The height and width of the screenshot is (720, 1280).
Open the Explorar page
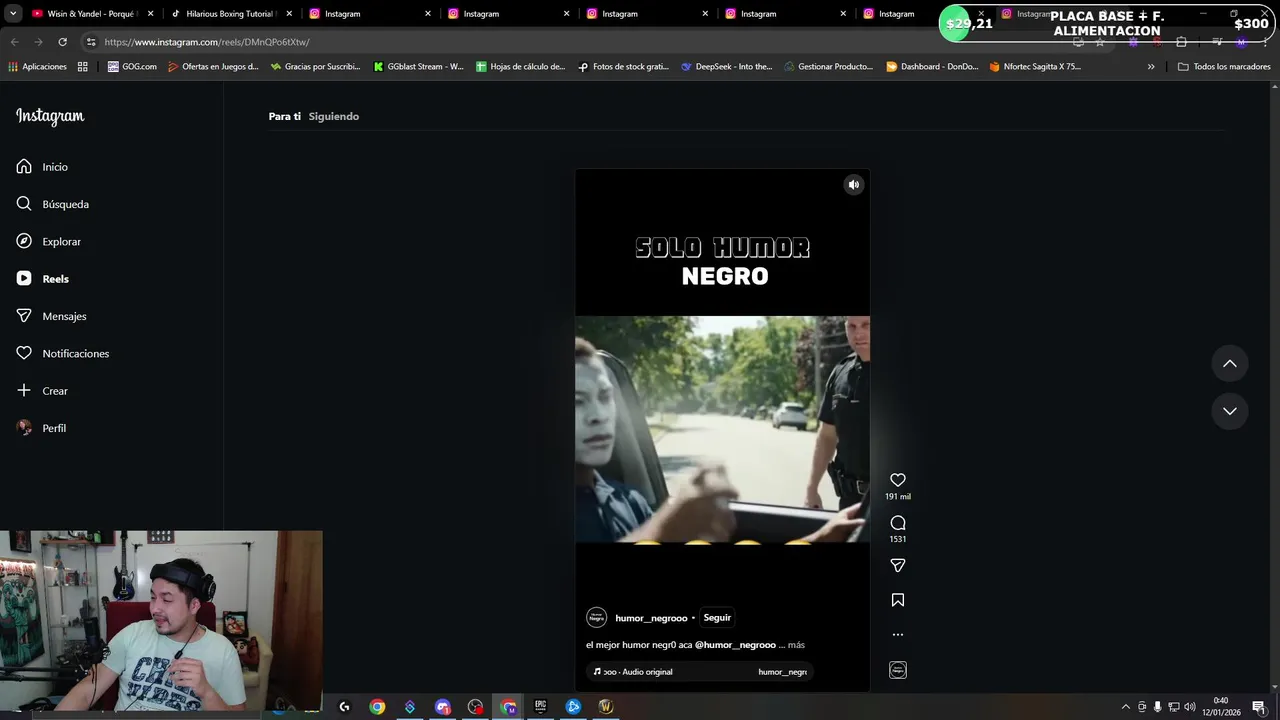pyautogui.click(x=49, y=241)
